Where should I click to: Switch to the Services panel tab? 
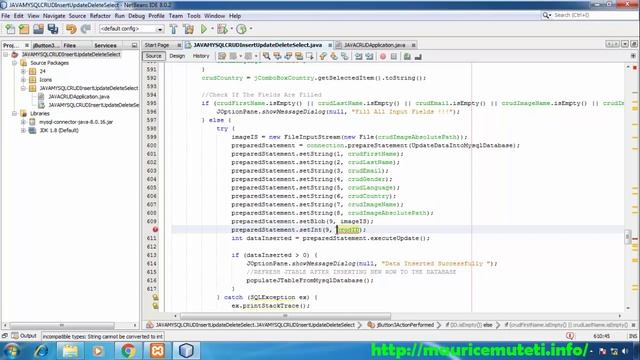105,46
